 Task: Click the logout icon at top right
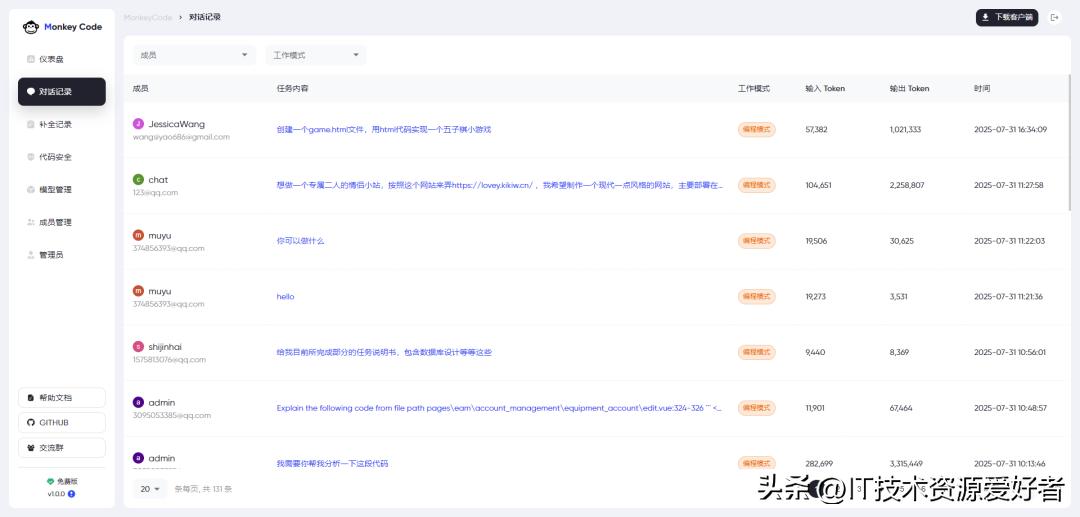pos(1055,17)
